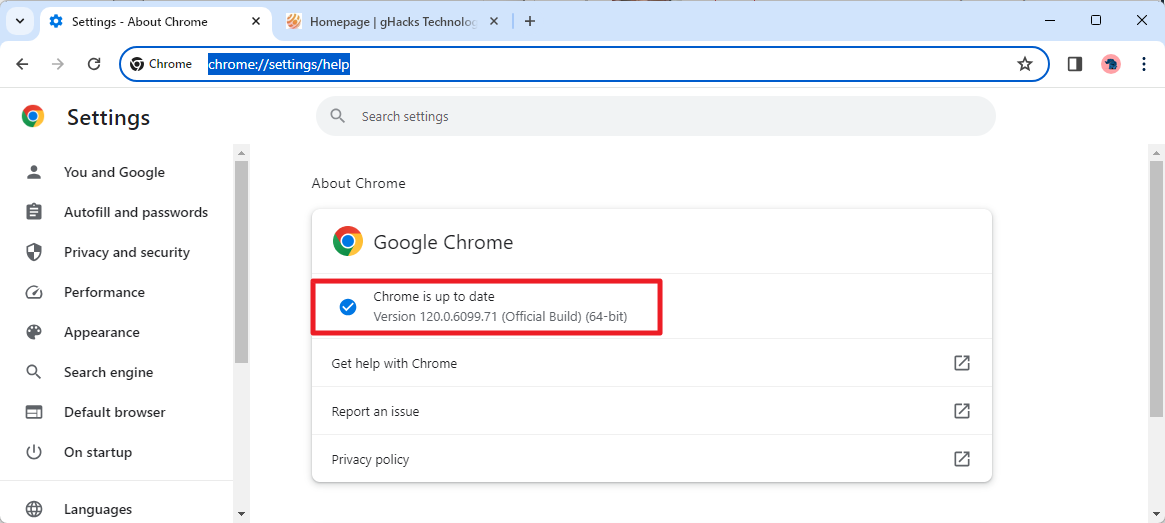Screen dimensions: 1165x523
Task: Click the Settings page title
Action: pyautogui.click(x=108, y=117)
